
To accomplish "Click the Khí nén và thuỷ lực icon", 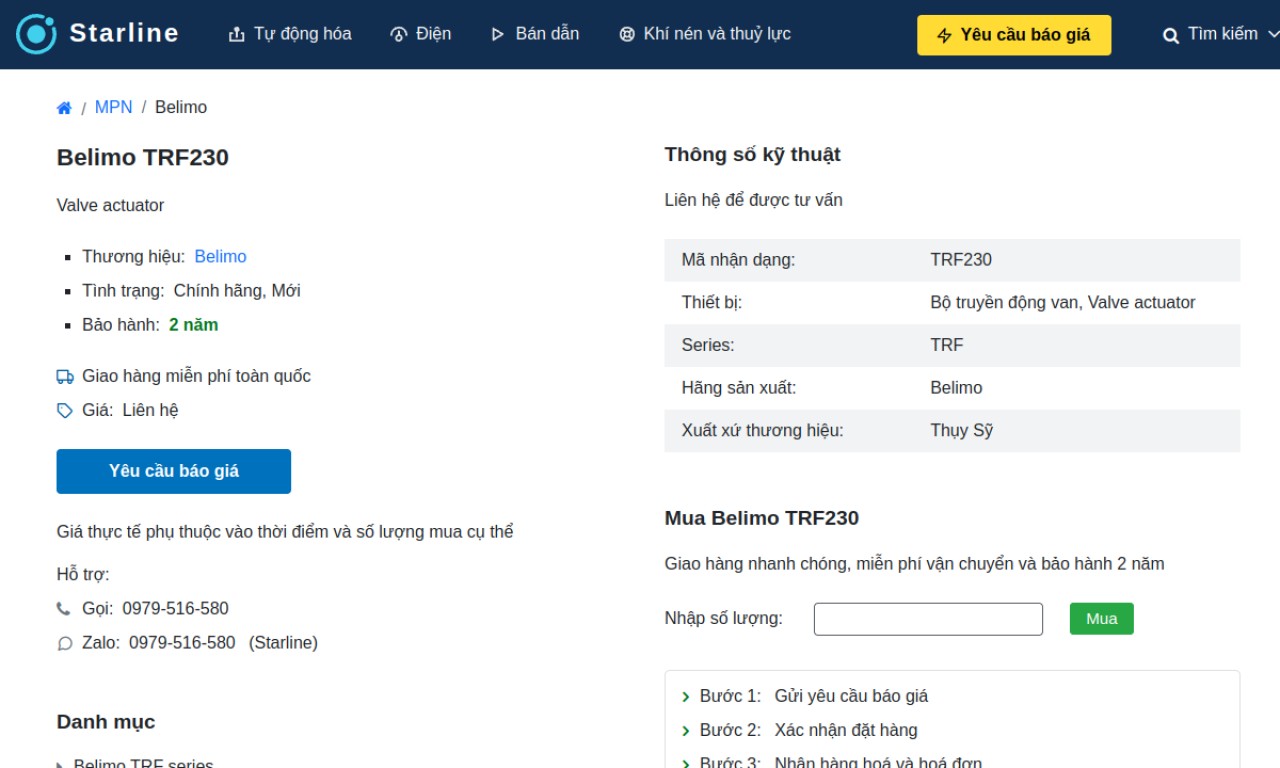I will click(627, 35).
